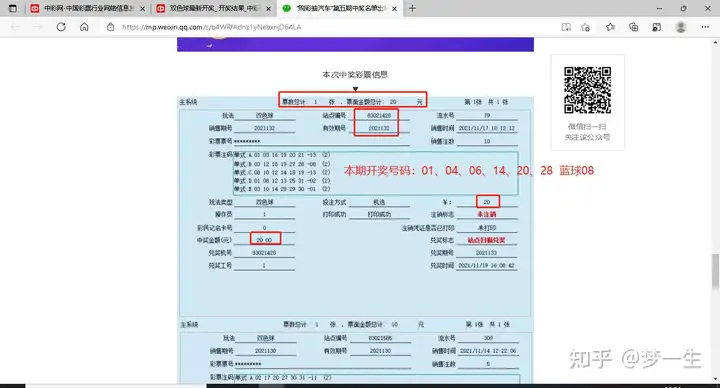Click the site lock icon in address bar
This screenshot has height=388, width=720.
click(111, 27)
